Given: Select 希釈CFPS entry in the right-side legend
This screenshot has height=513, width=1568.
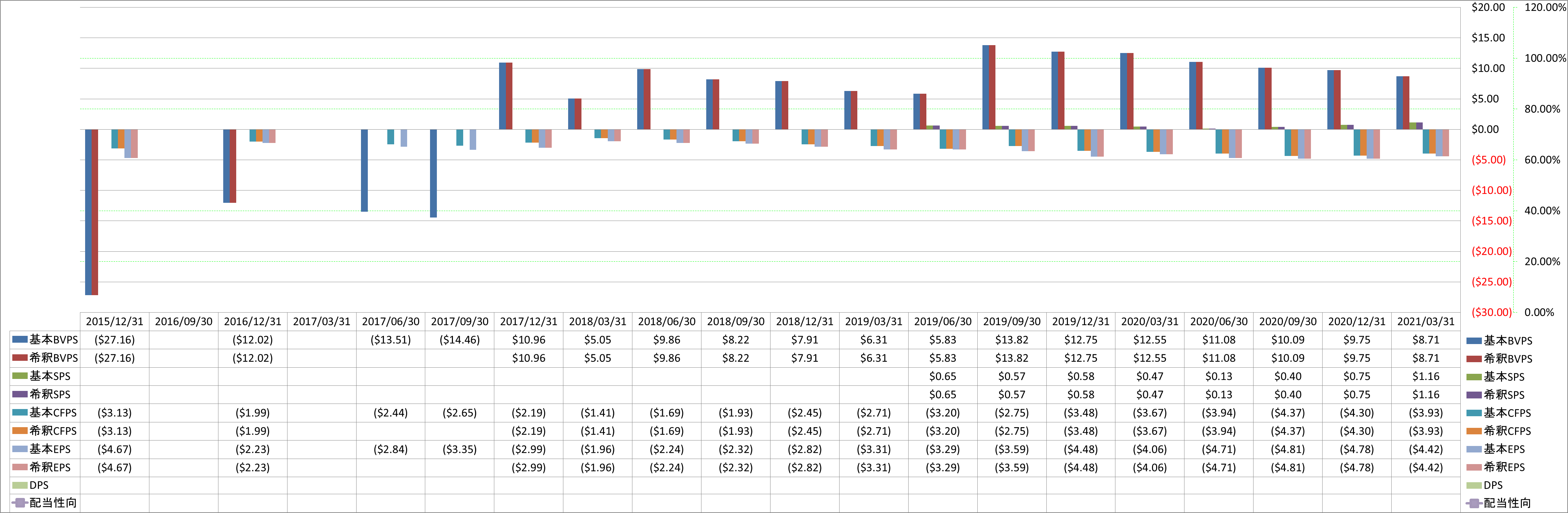Looking at the screenshot, I should (1499, 431).
